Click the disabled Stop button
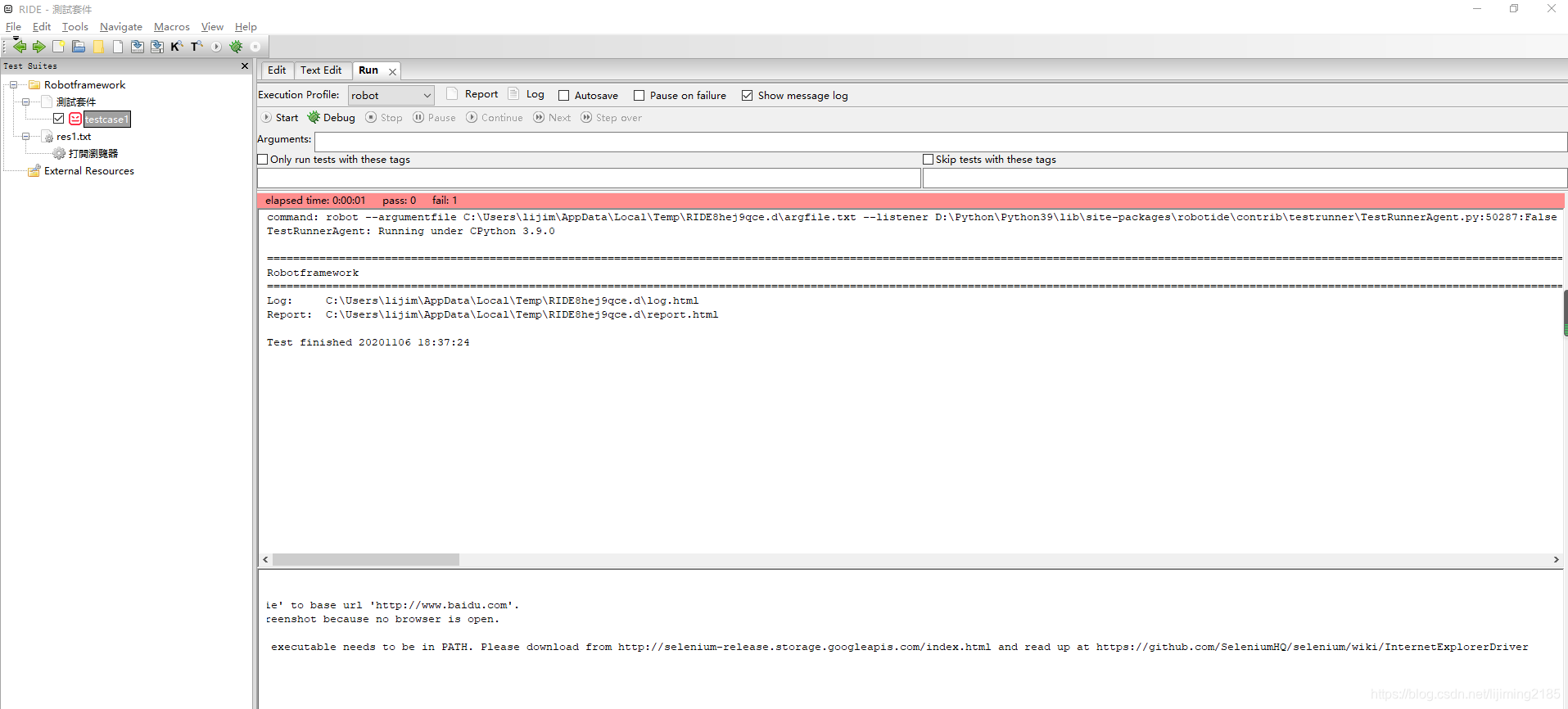1568x709 pixels. coord(384,118)
